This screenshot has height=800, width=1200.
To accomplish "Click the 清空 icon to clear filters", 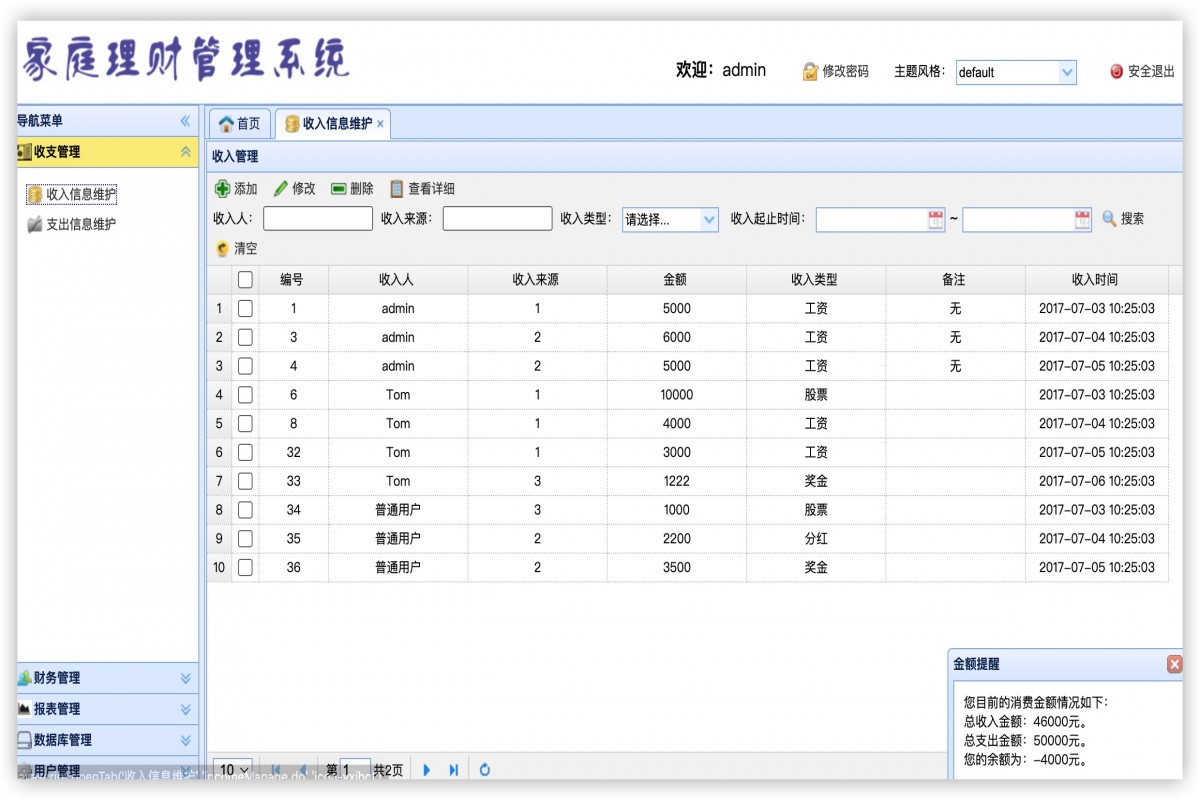I will pos(224,248).
